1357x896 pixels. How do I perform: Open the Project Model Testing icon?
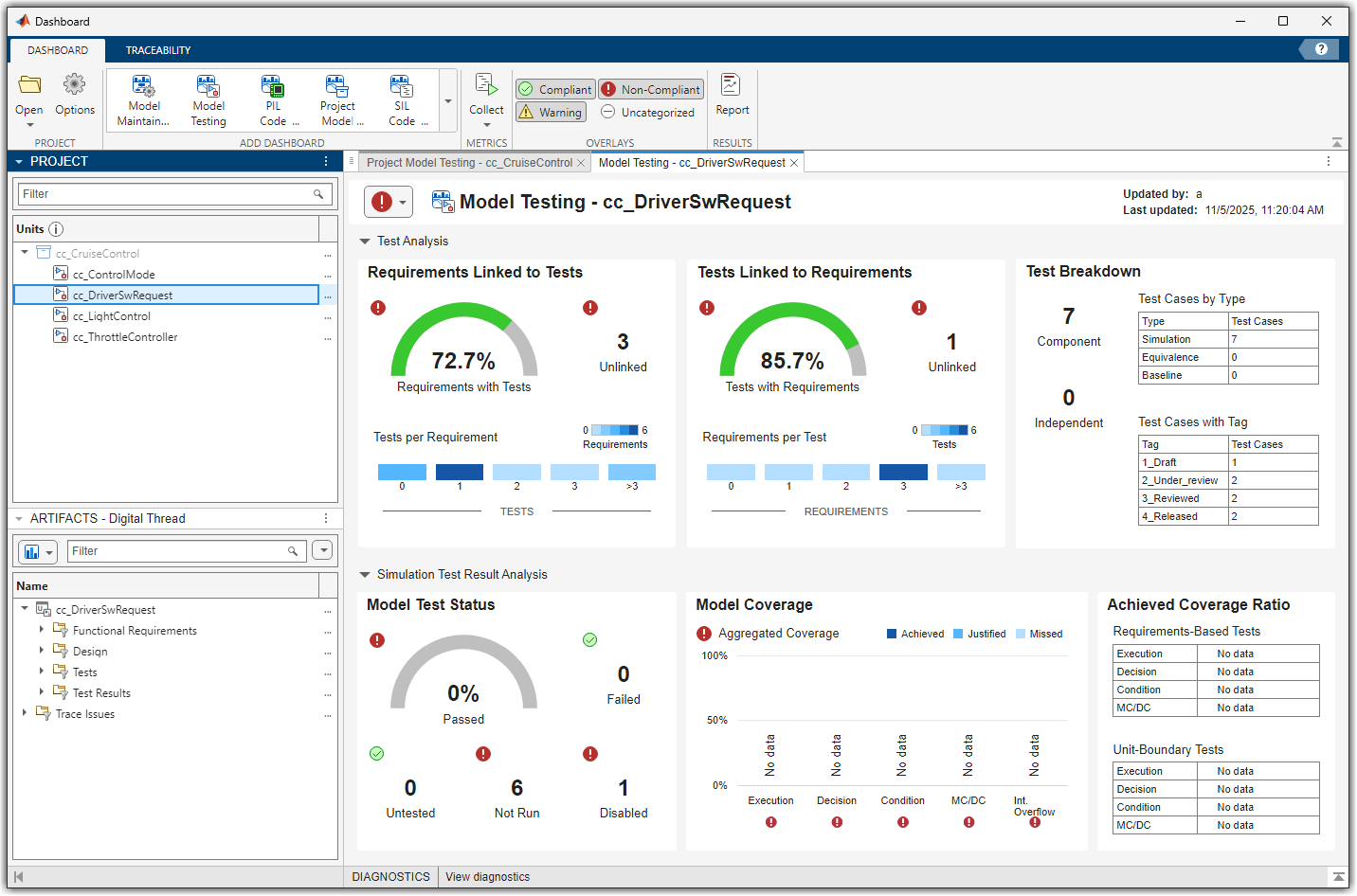pyautogui.click(x=336, y=98)
